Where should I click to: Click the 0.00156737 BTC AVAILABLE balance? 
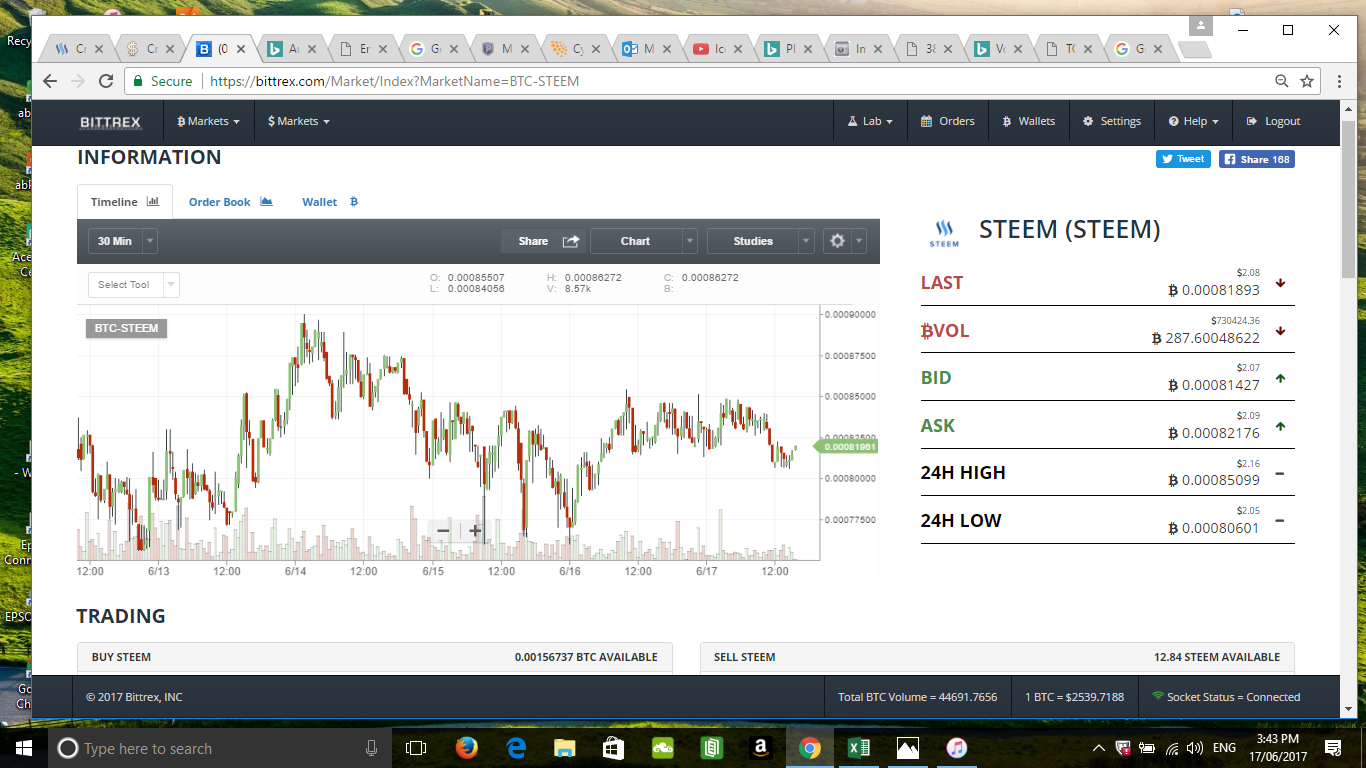click(586, 657)
